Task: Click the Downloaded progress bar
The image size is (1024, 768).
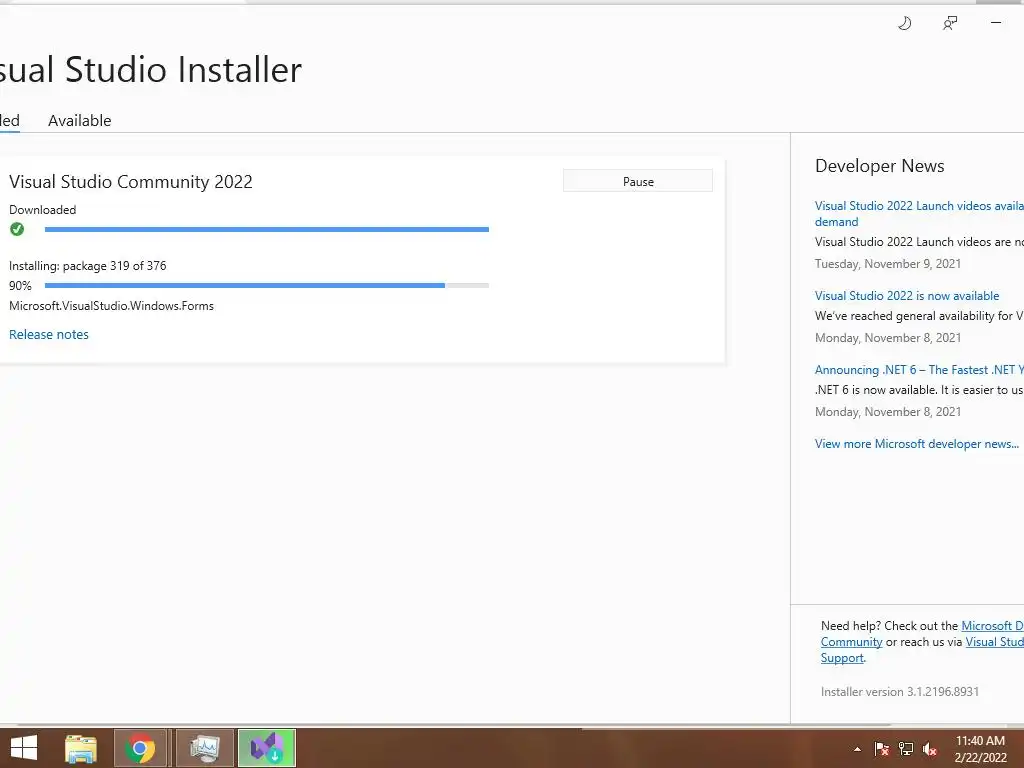Action: [266, 229]
